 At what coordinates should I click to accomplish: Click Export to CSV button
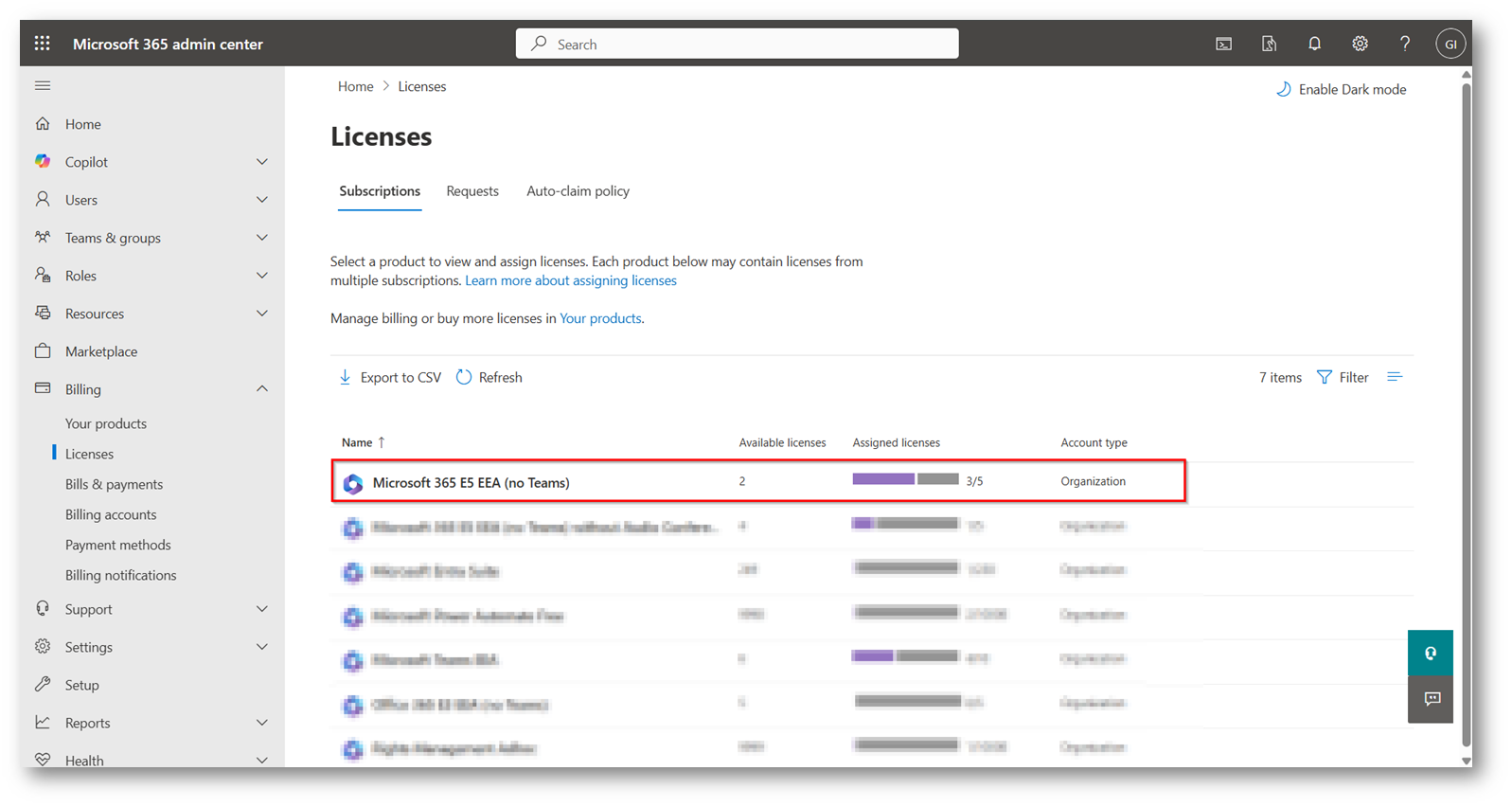(x=390, y=377)
